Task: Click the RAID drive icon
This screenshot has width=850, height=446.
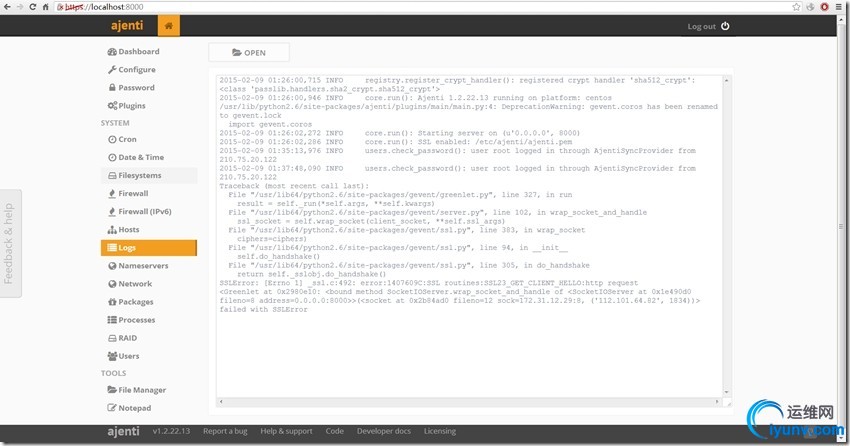Action: [x=112, y=338]
